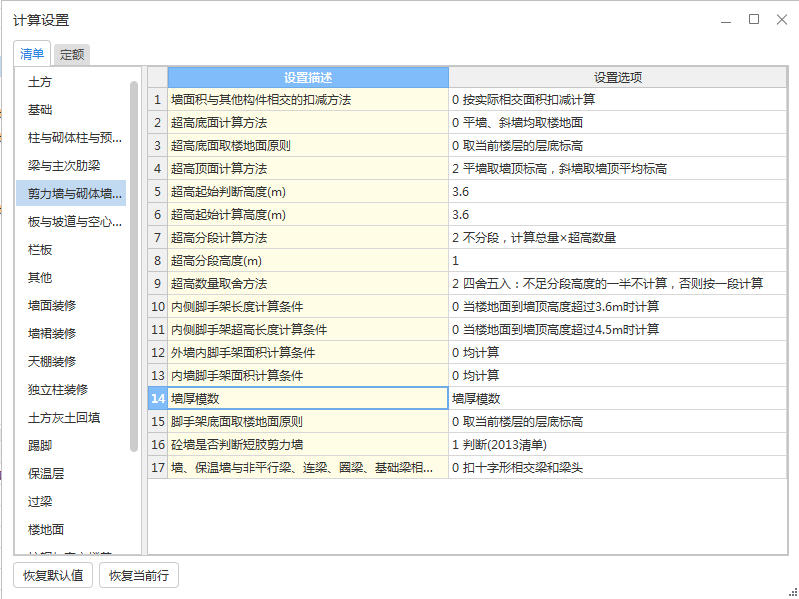The image size is (799, 599).
Task: Select description 超高底面取楼地面原则
Action: (x=308, y=146)
